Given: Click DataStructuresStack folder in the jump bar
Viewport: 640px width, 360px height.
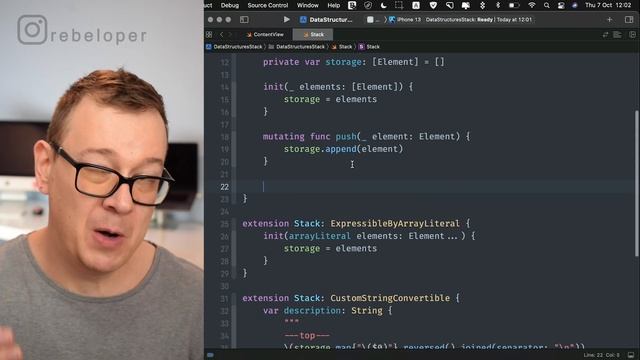Looking at the screenshot, I should point(297,47).
